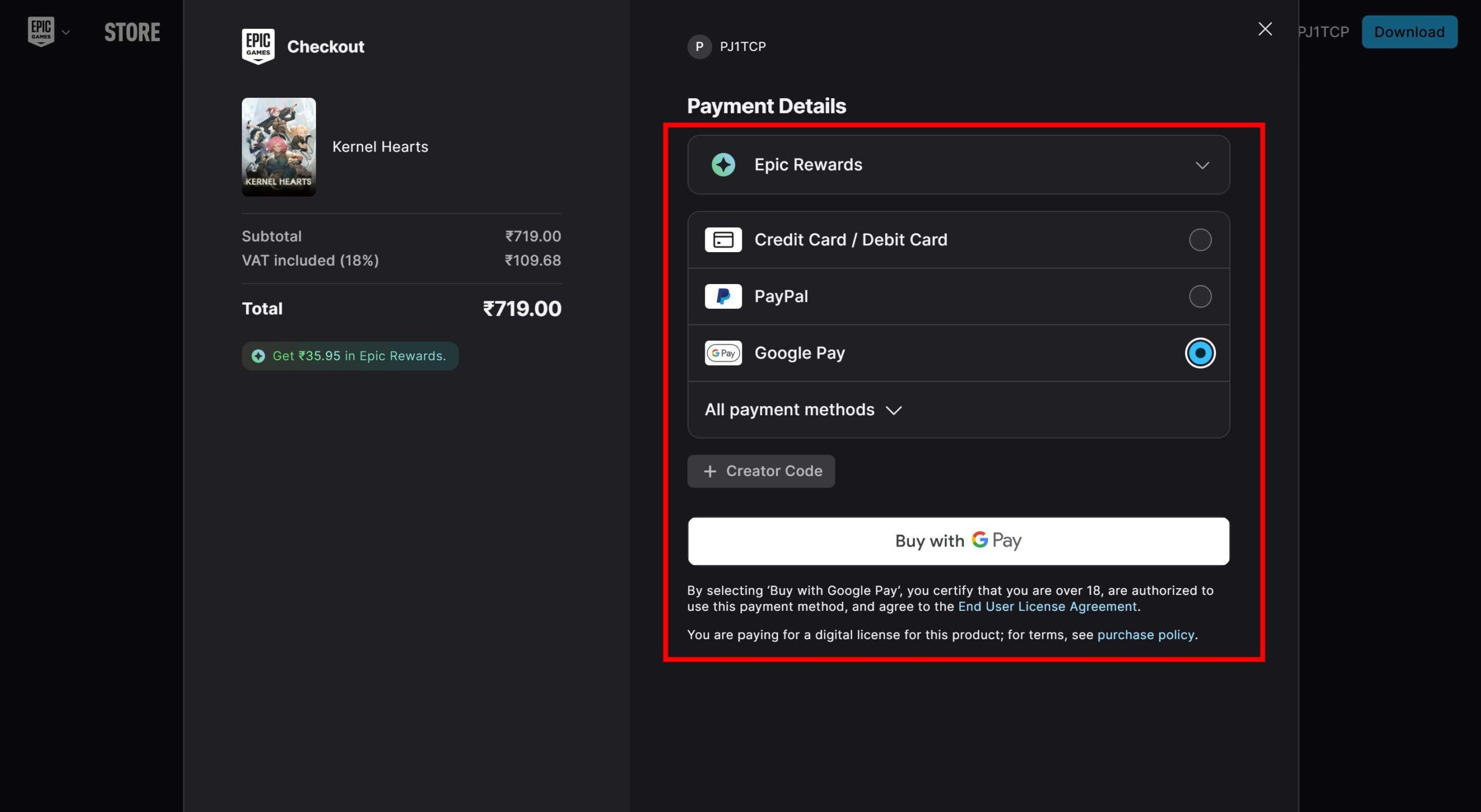Click the Payment Details heading

pyautogui.click(x=767, y=106)
